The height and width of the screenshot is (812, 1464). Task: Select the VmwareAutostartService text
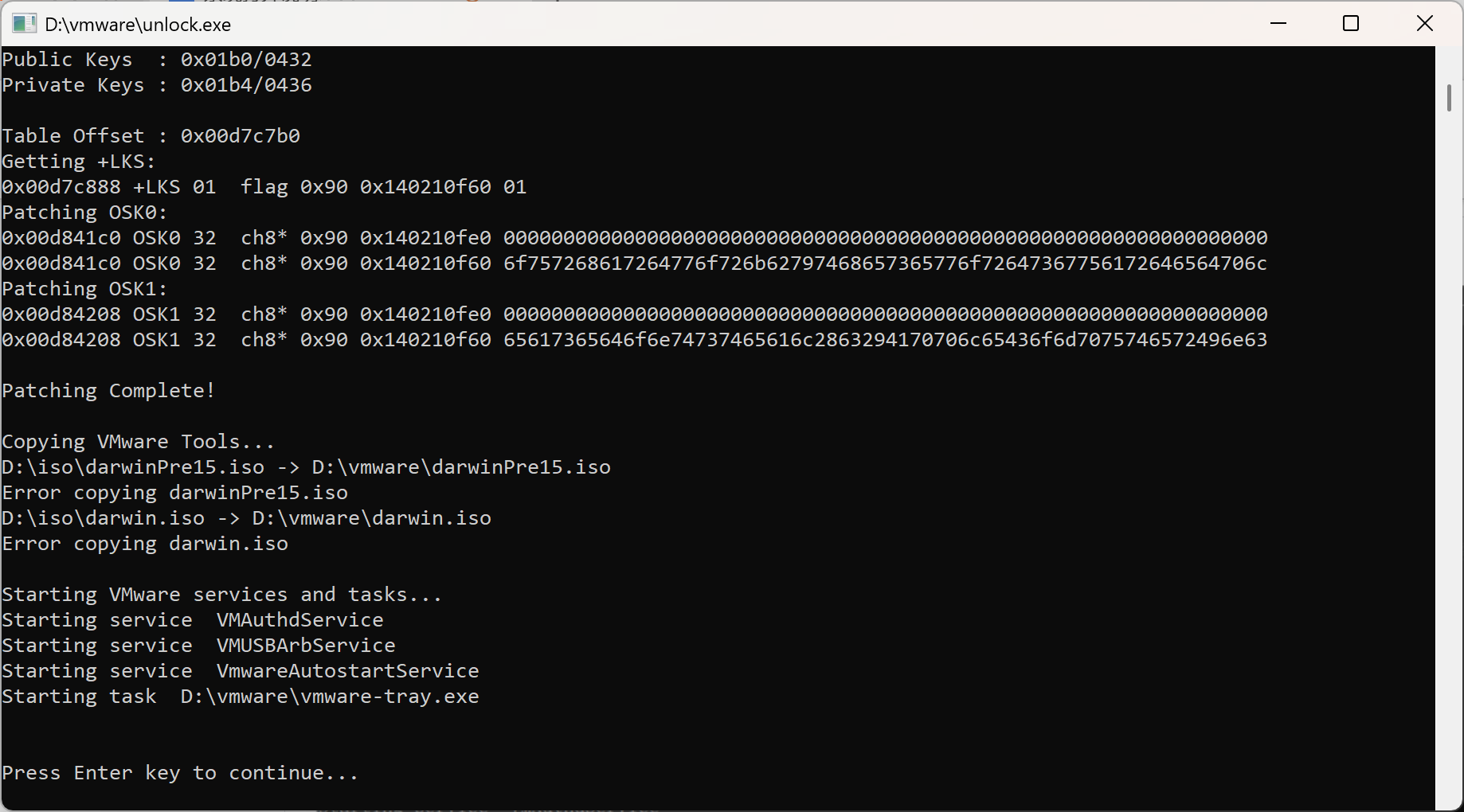(346, 670)
